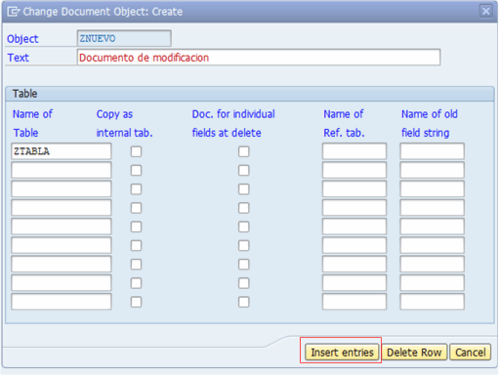Tick seventh-row 'Copy as internal tab.' checkbox
This screenshot has width=500, height=375.
click(x=136, y=264)
